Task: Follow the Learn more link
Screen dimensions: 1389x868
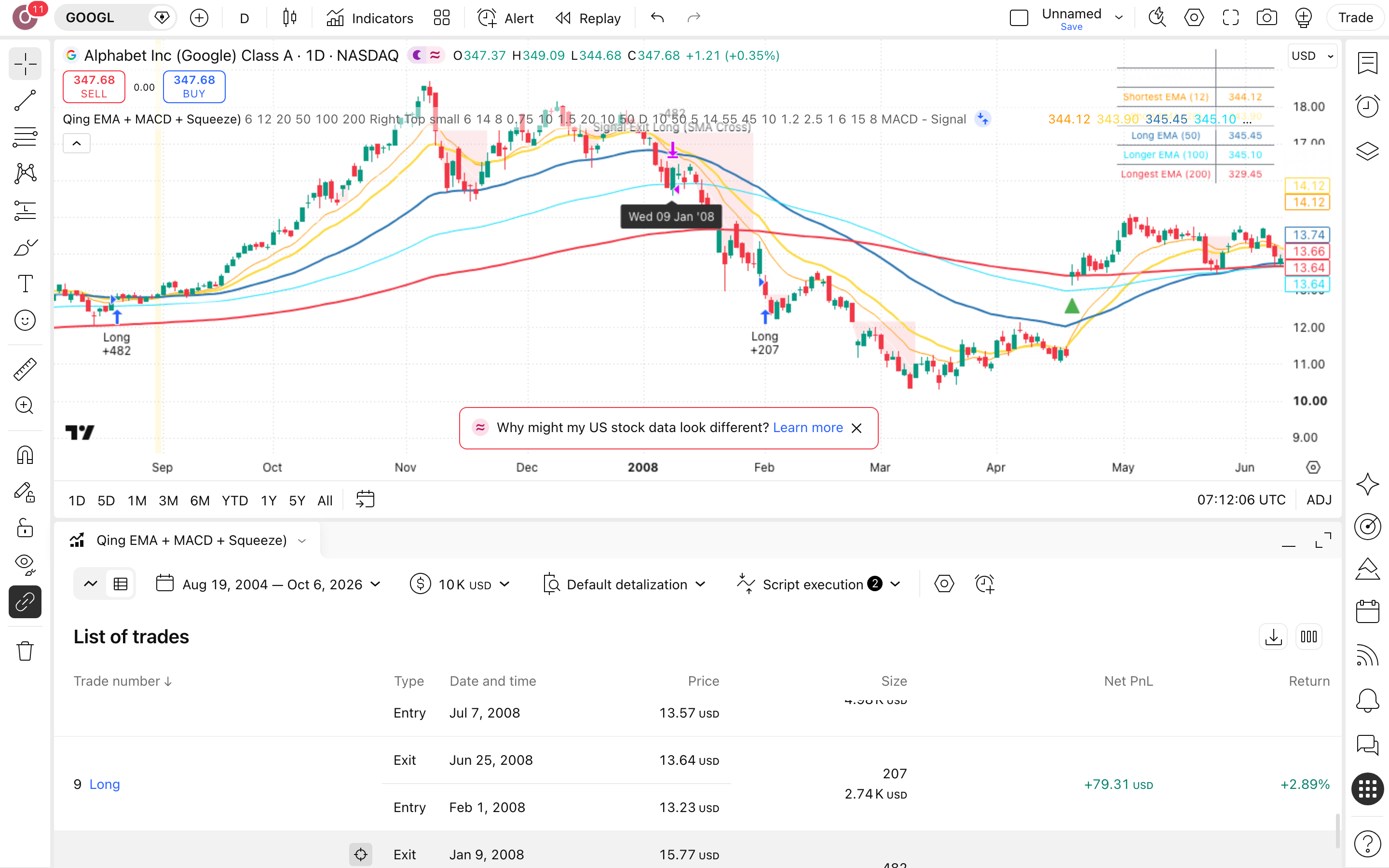Action: 807,428
